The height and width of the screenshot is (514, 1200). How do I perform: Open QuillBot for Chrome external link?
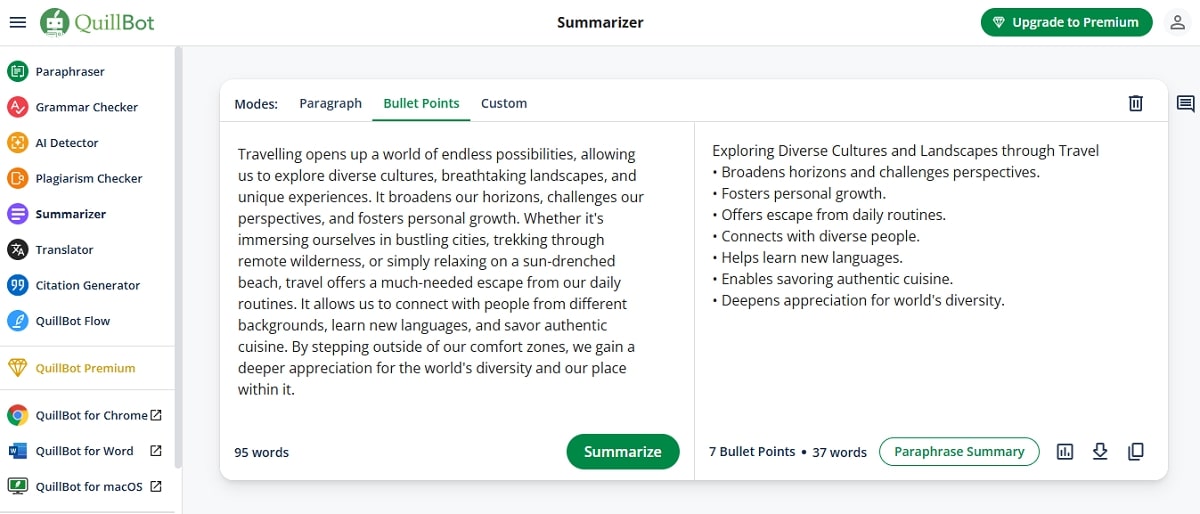(91, 415)
